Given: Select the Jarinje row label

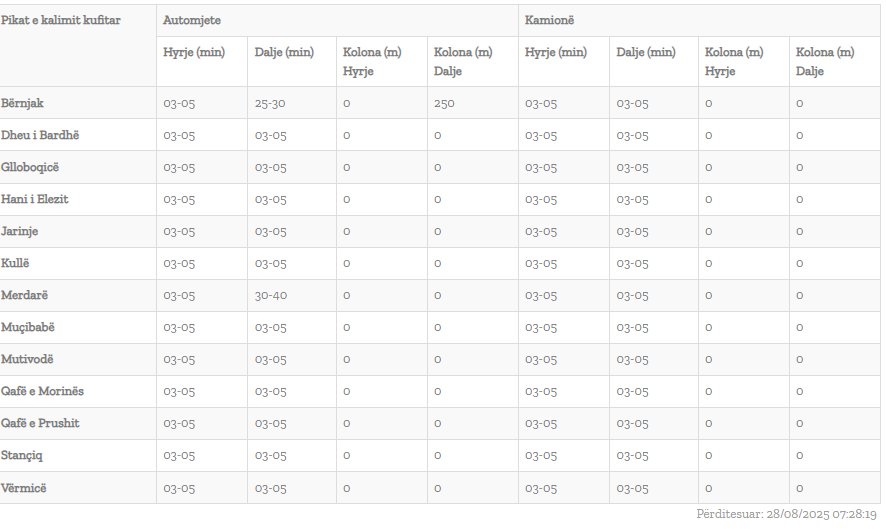Looking at the screenshot, I should 21,231.
